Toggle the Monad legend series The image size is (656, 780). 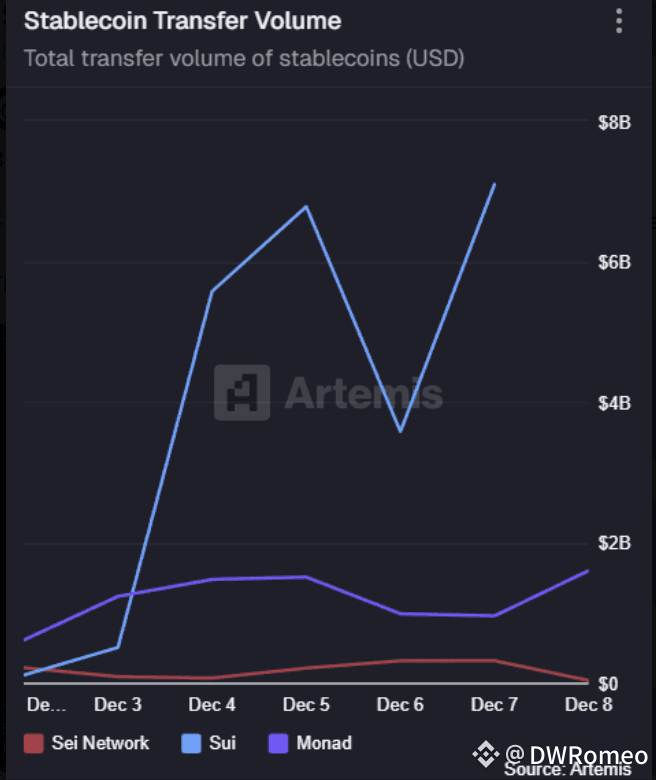coord(324,743)
